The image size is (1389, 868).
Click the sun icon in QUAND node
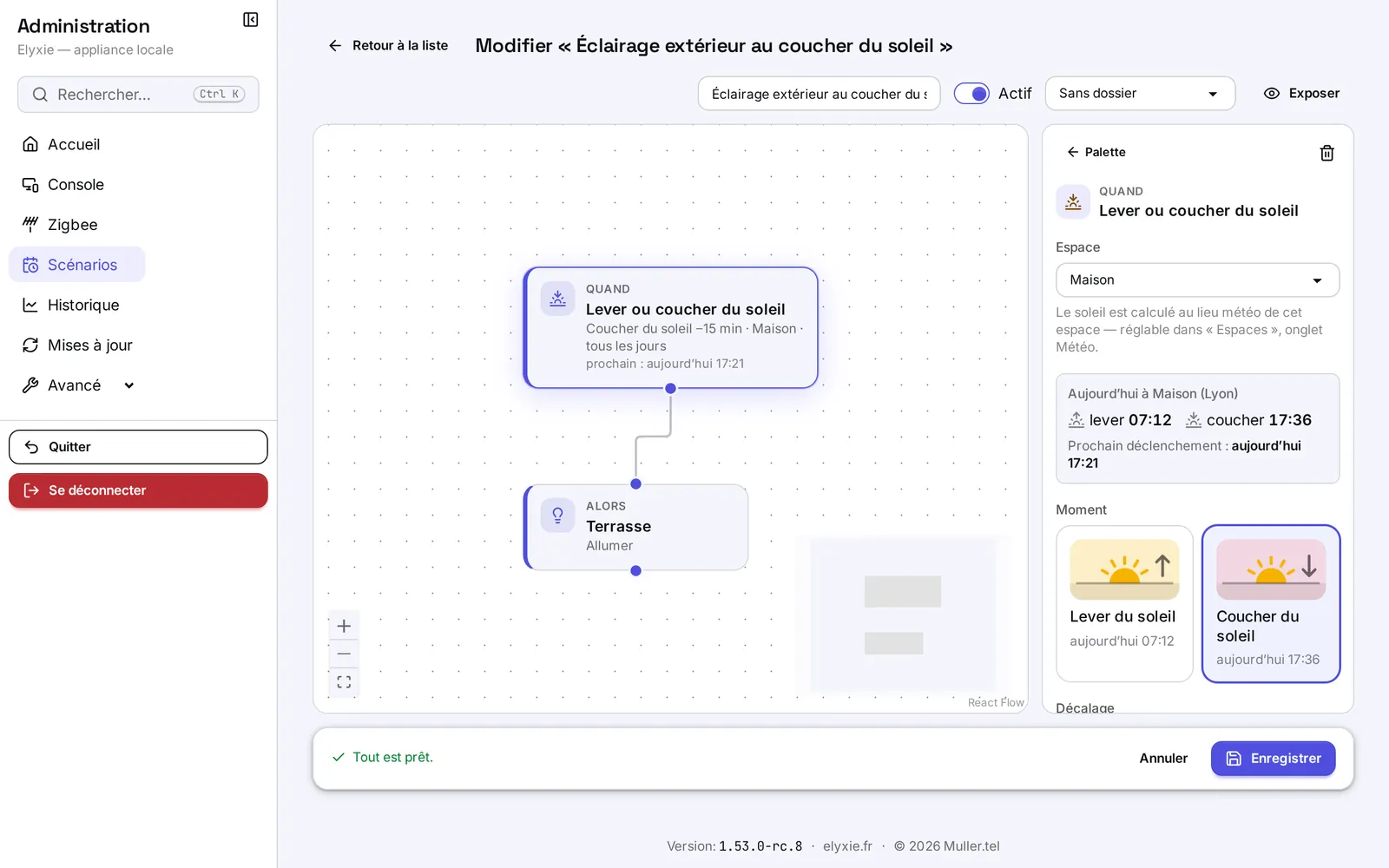557,299
